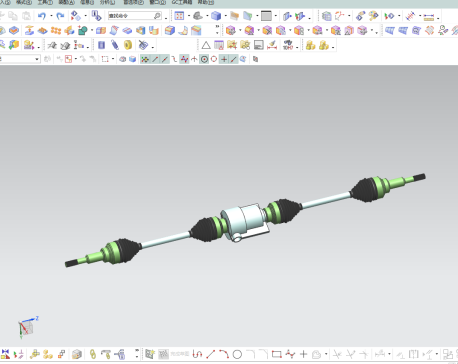Image resolution: width=458 pixels, height=364 pixels.
Task: Click the Fit view icon with red arrows
Action: [x=179, y=16]
